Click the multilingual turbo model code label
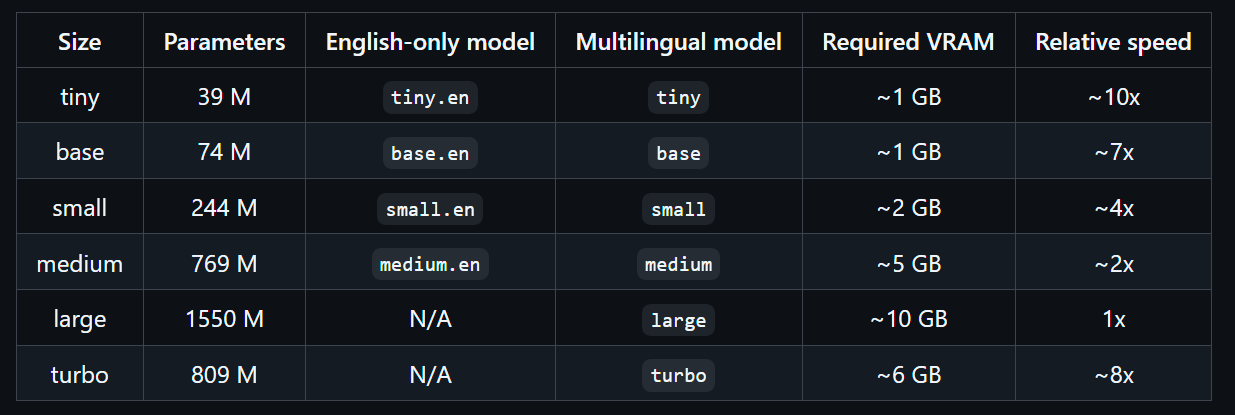Screen dimensions: 1235x415 (678, 376)
